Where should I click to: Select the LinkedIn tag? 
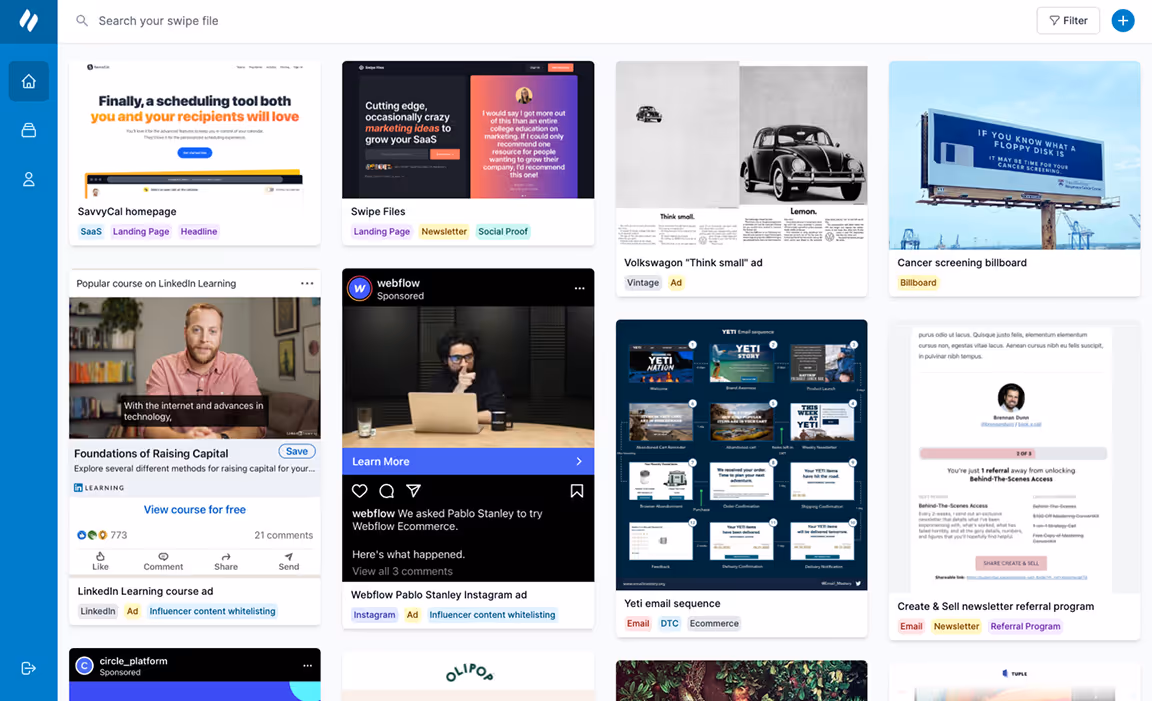pyautogui.click(x=98, y=611)
